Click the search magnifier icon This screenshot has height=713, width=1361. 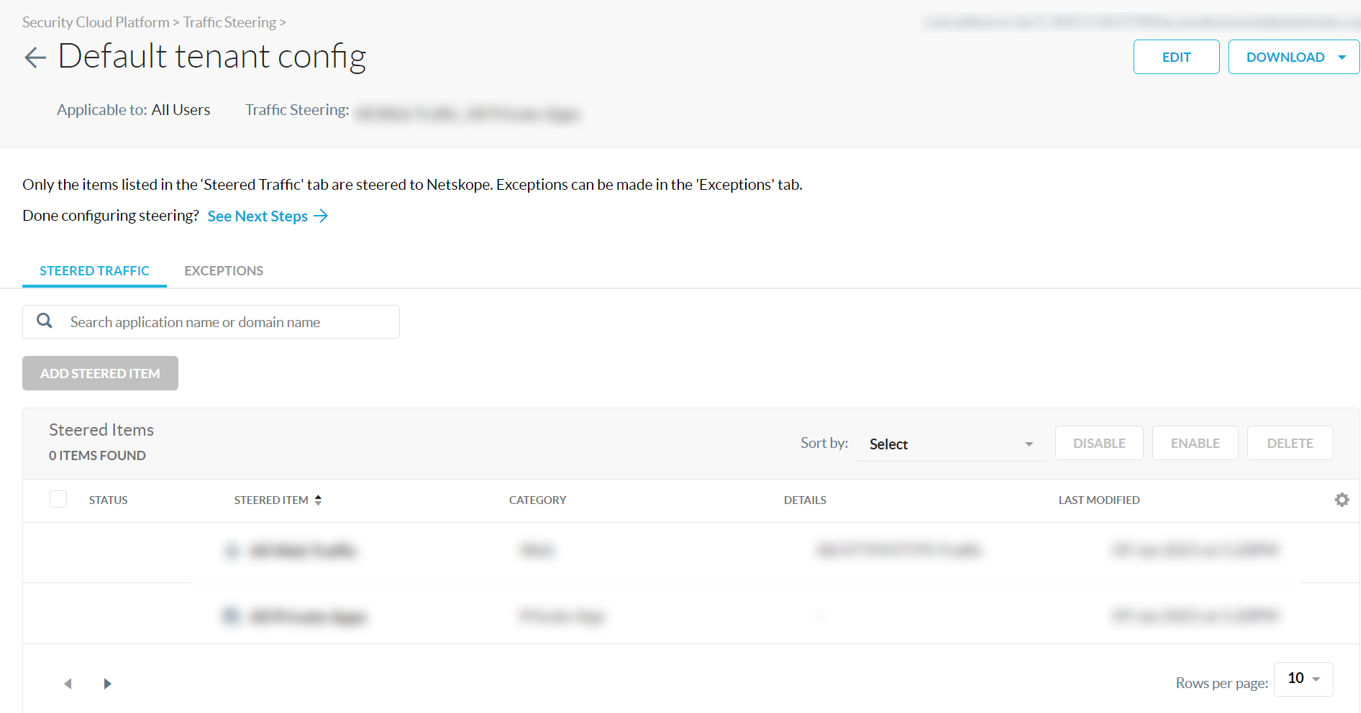[x=45, y=321]
